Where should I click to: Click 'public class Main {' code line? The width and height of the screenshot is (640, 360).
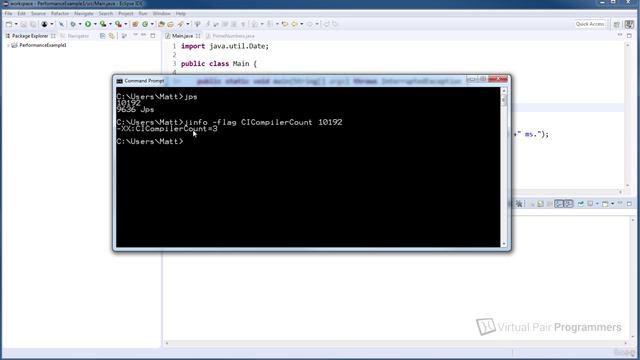219,64
